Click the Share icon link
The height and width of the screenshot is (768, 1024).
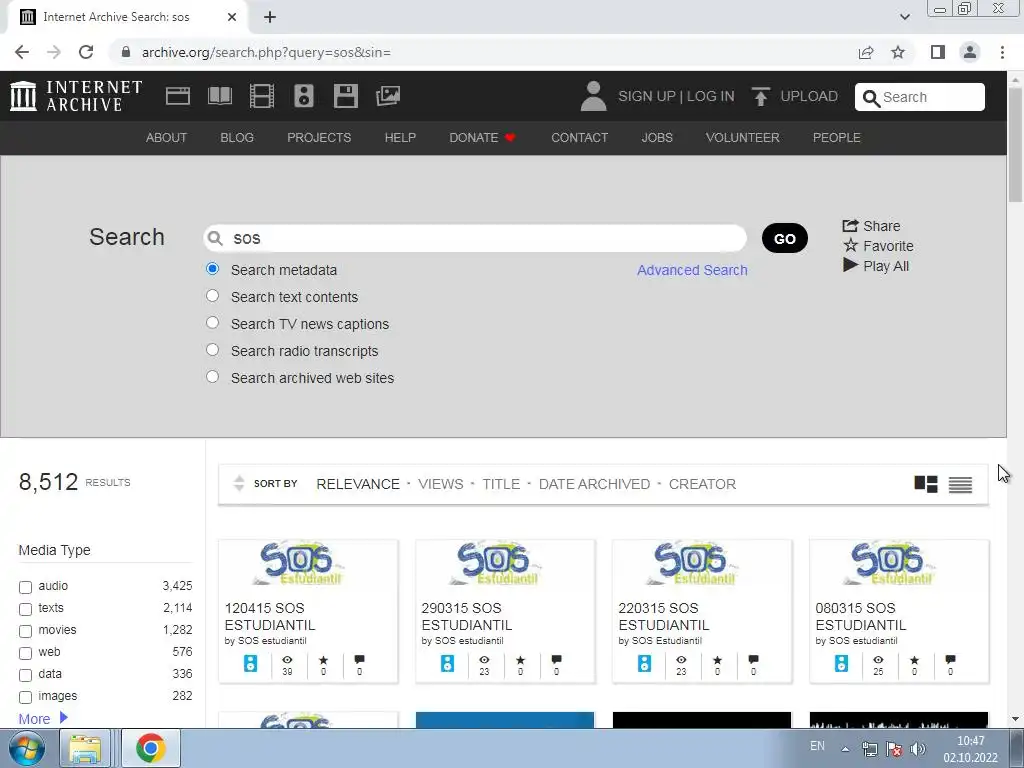tap(871, 226)
